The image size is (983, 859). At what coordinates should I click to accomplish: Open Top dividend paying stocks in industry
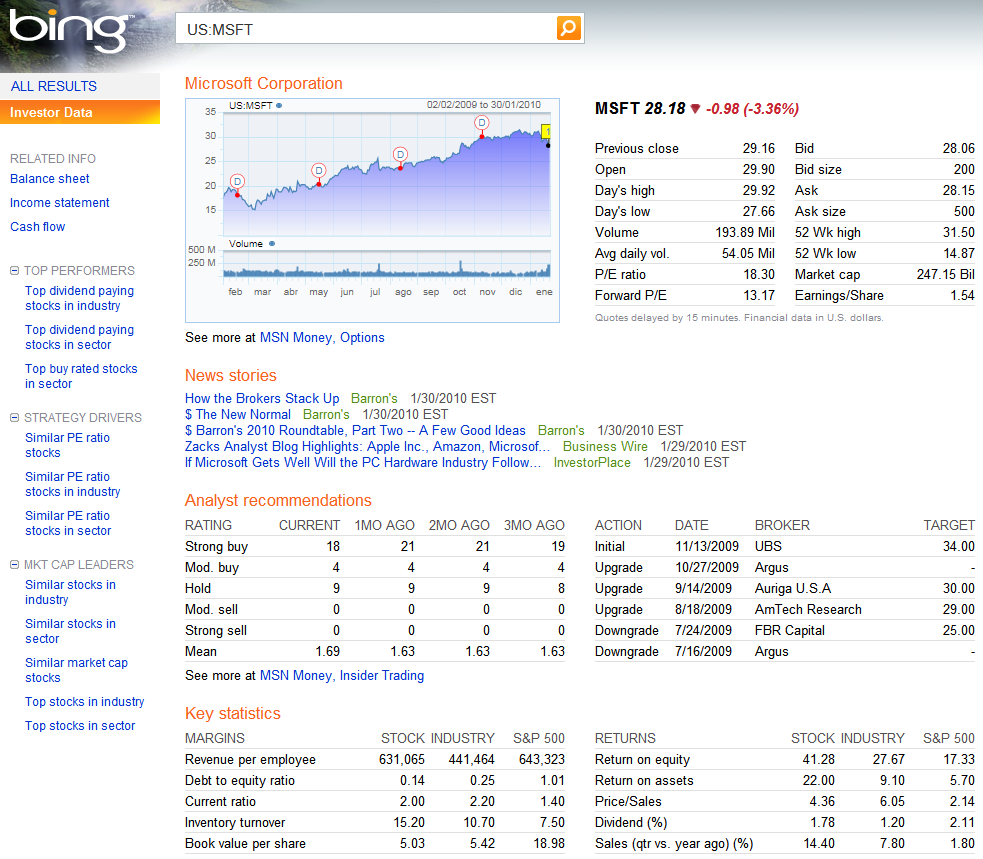[80, 298]
